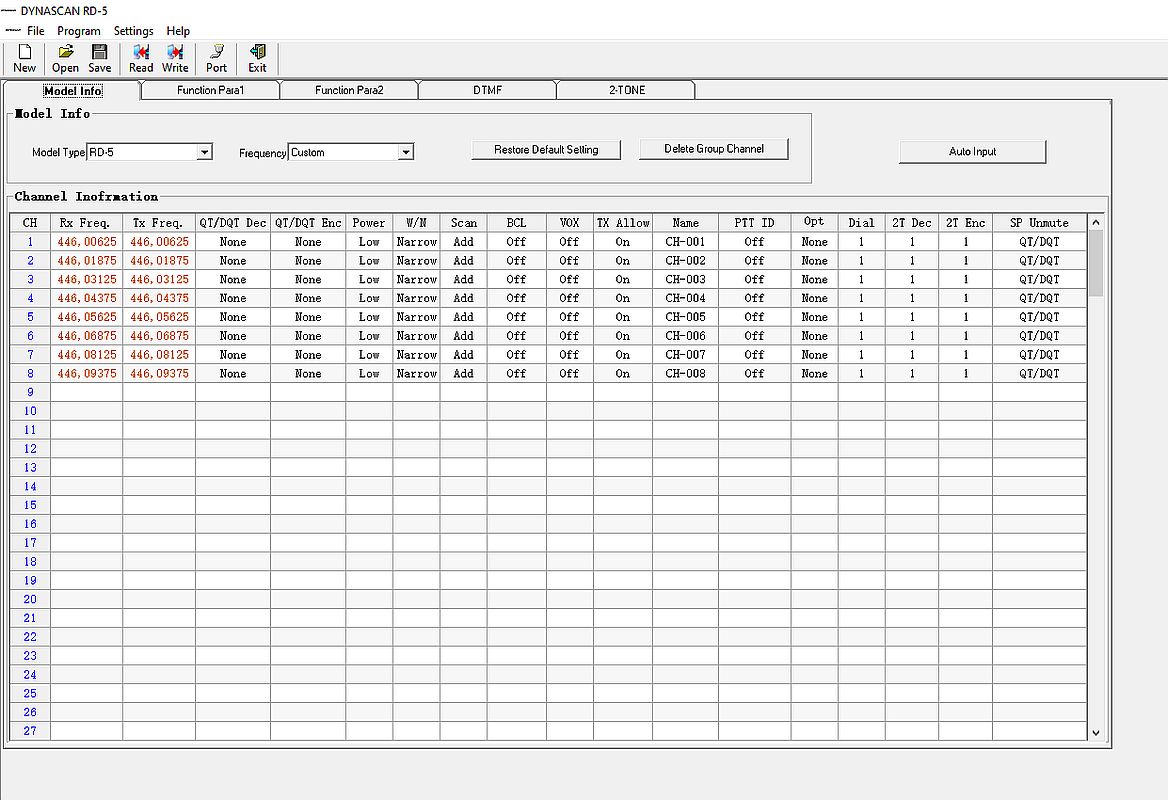Viewport: 1168px width, 800px height.
Task: Click Restore Default Setting button
Action: point(546,150)
